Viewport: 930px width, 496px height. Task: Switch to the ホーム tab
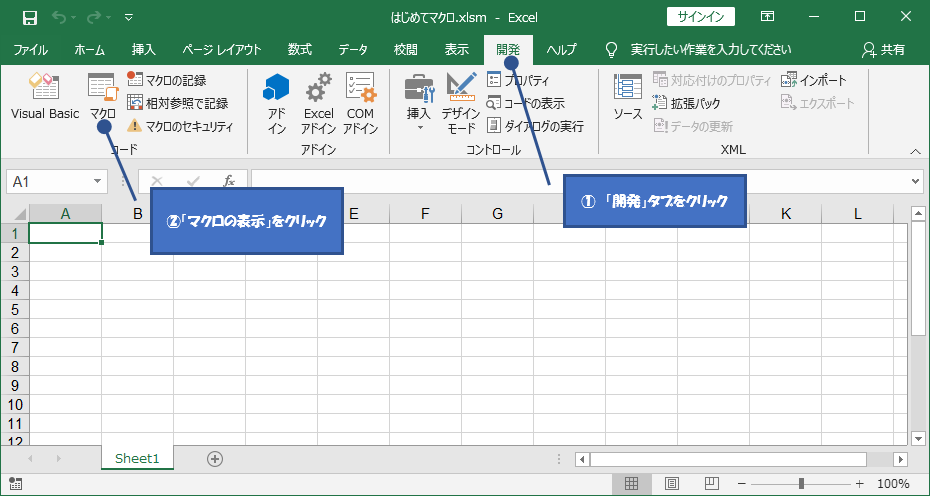(90, 50)
